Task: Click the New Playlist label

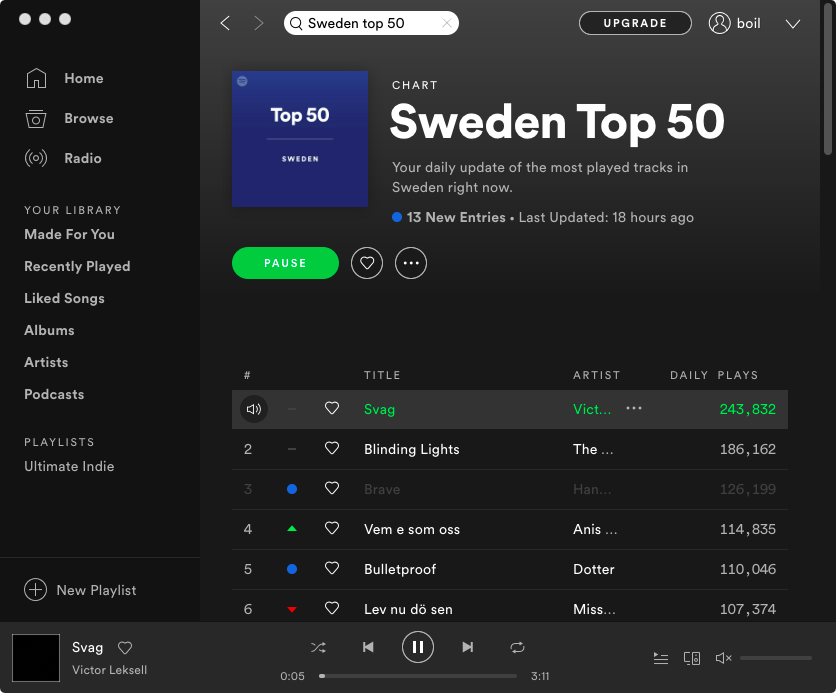Action: pos(97,590)
